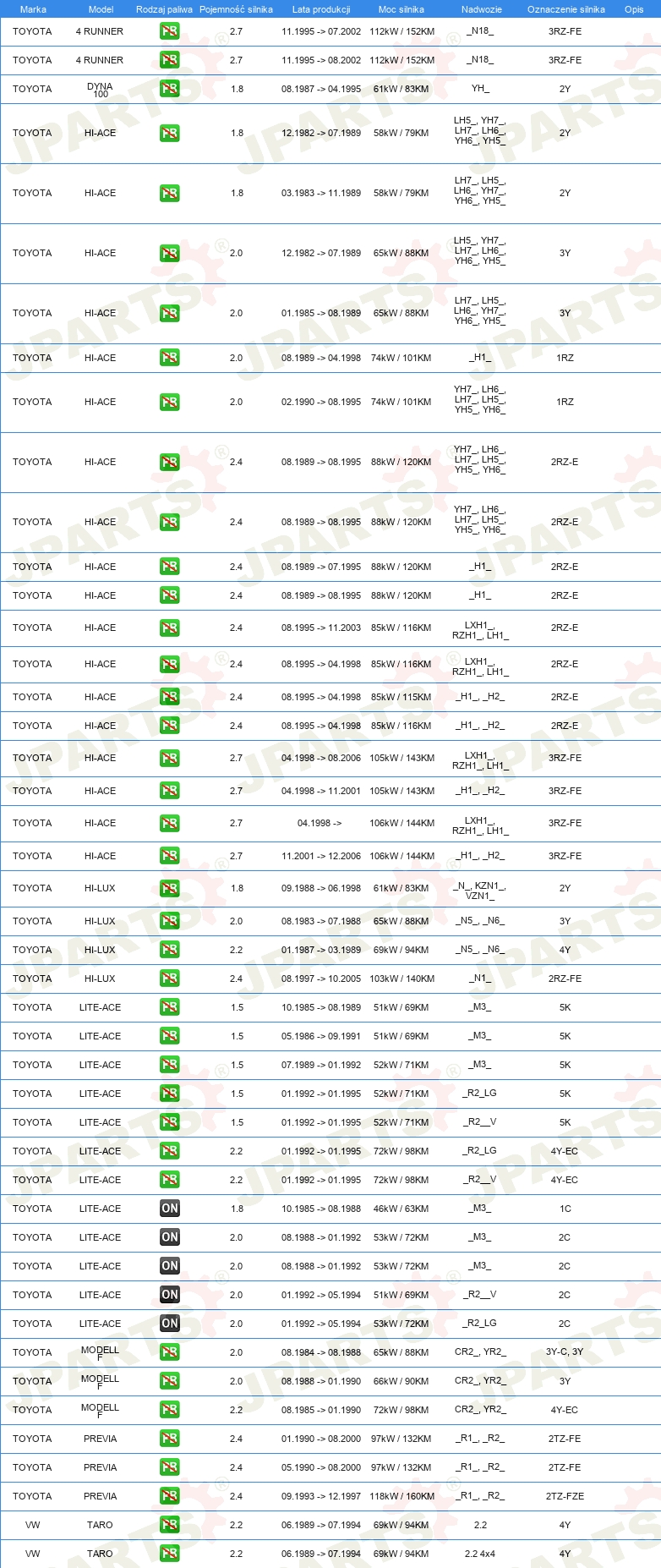Click the 'Nadwozie' column header

[482, 9]
